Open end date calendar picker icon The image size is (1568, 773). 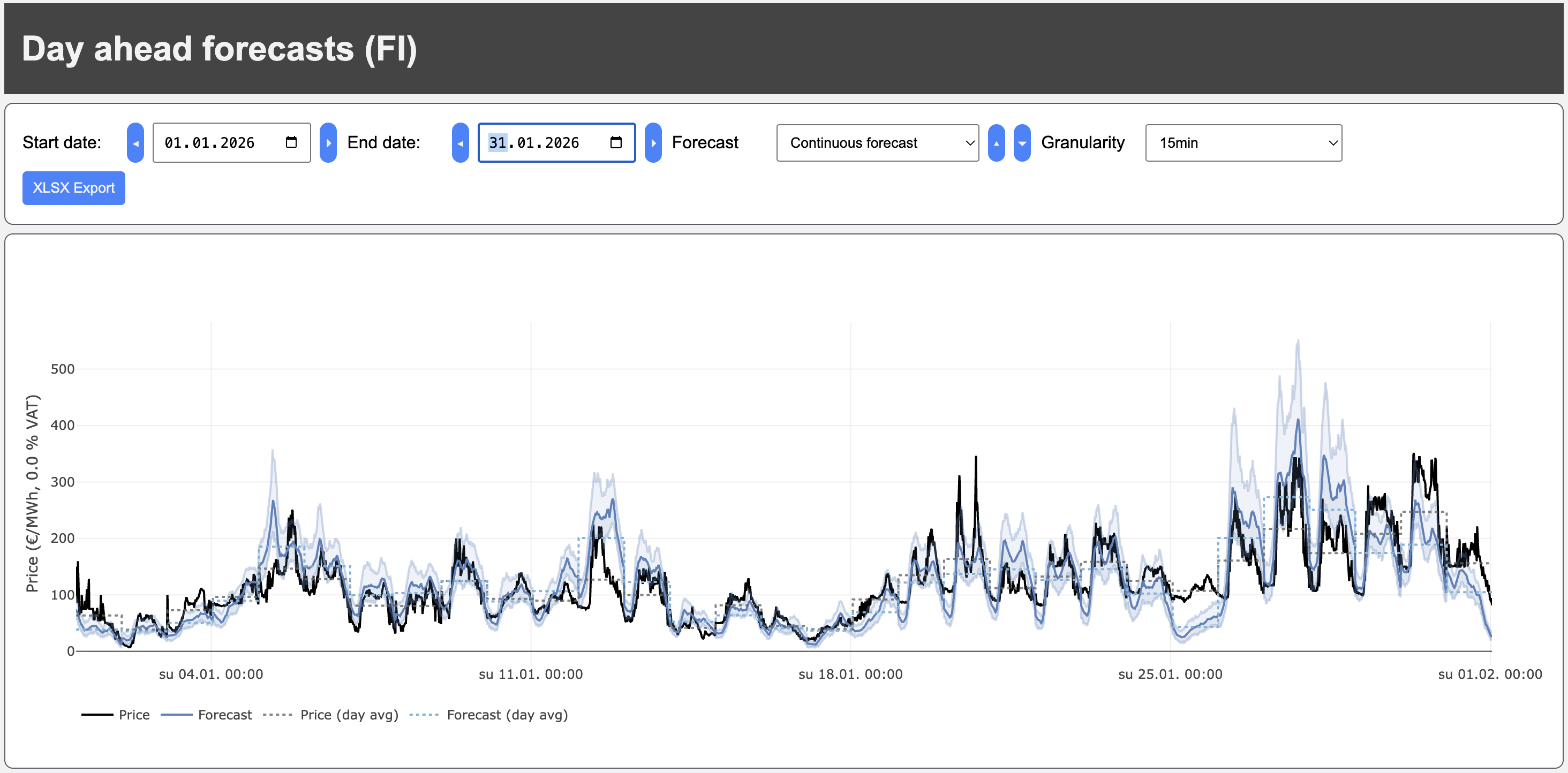pos(615,142)
